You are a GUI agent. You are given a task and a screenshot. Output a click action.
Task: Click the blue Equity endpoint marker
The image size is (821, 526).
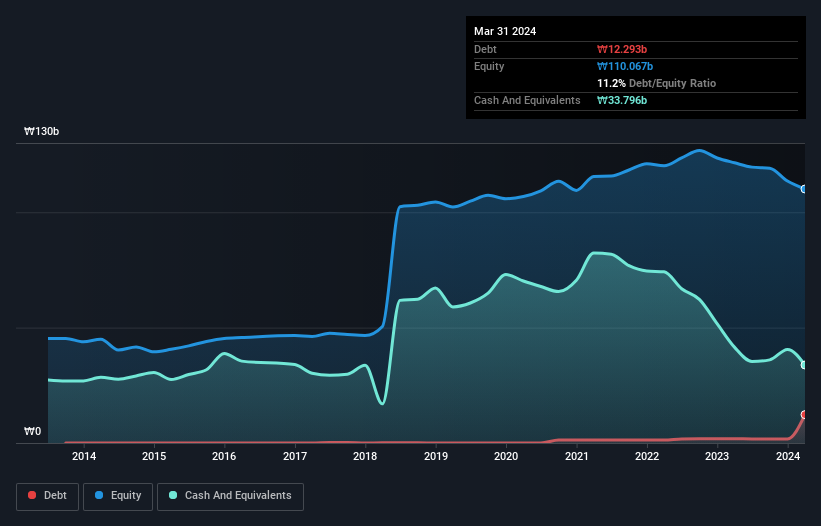(x=804, y=189)
